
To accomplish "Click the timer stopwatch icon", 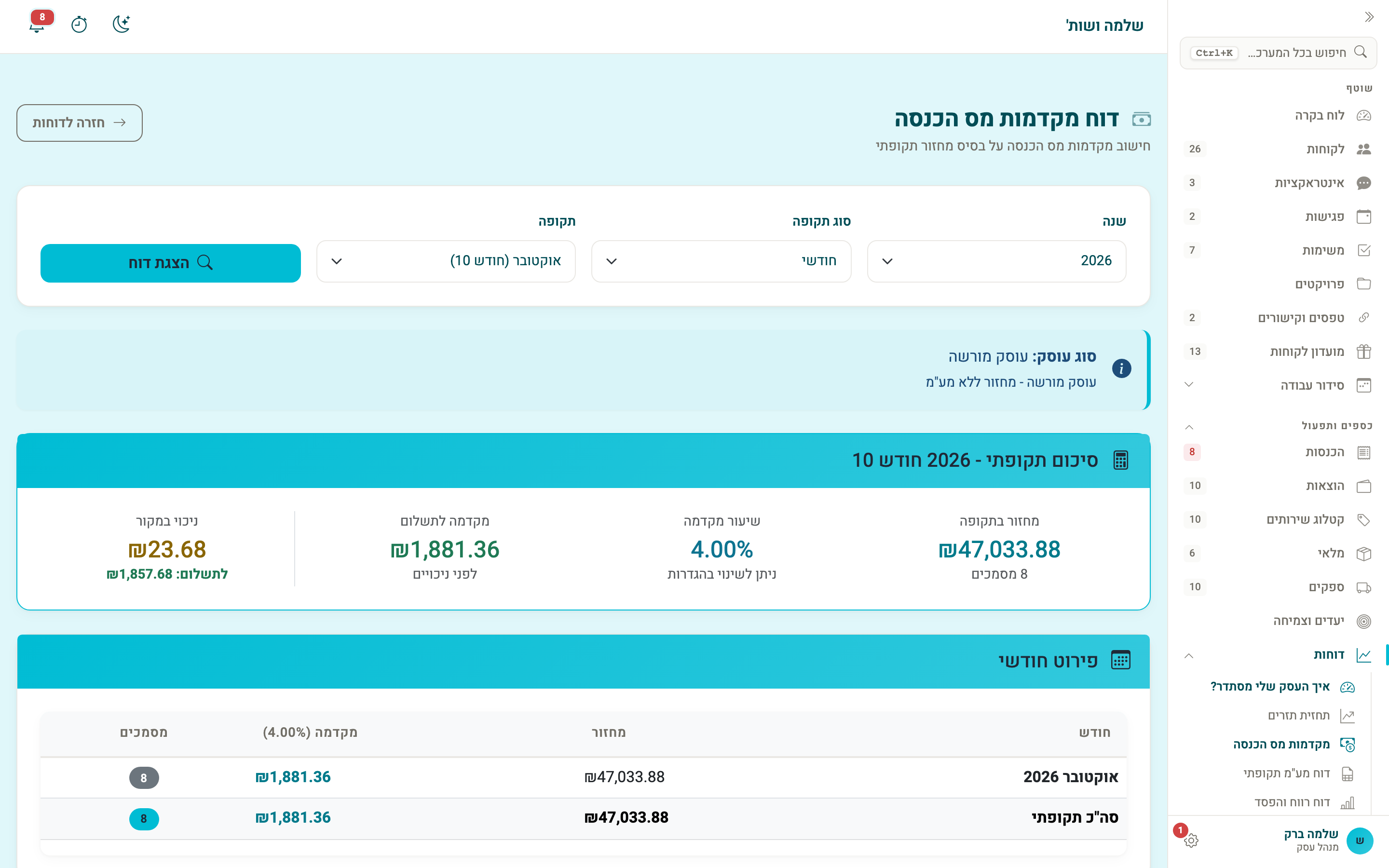I will 79,25.
